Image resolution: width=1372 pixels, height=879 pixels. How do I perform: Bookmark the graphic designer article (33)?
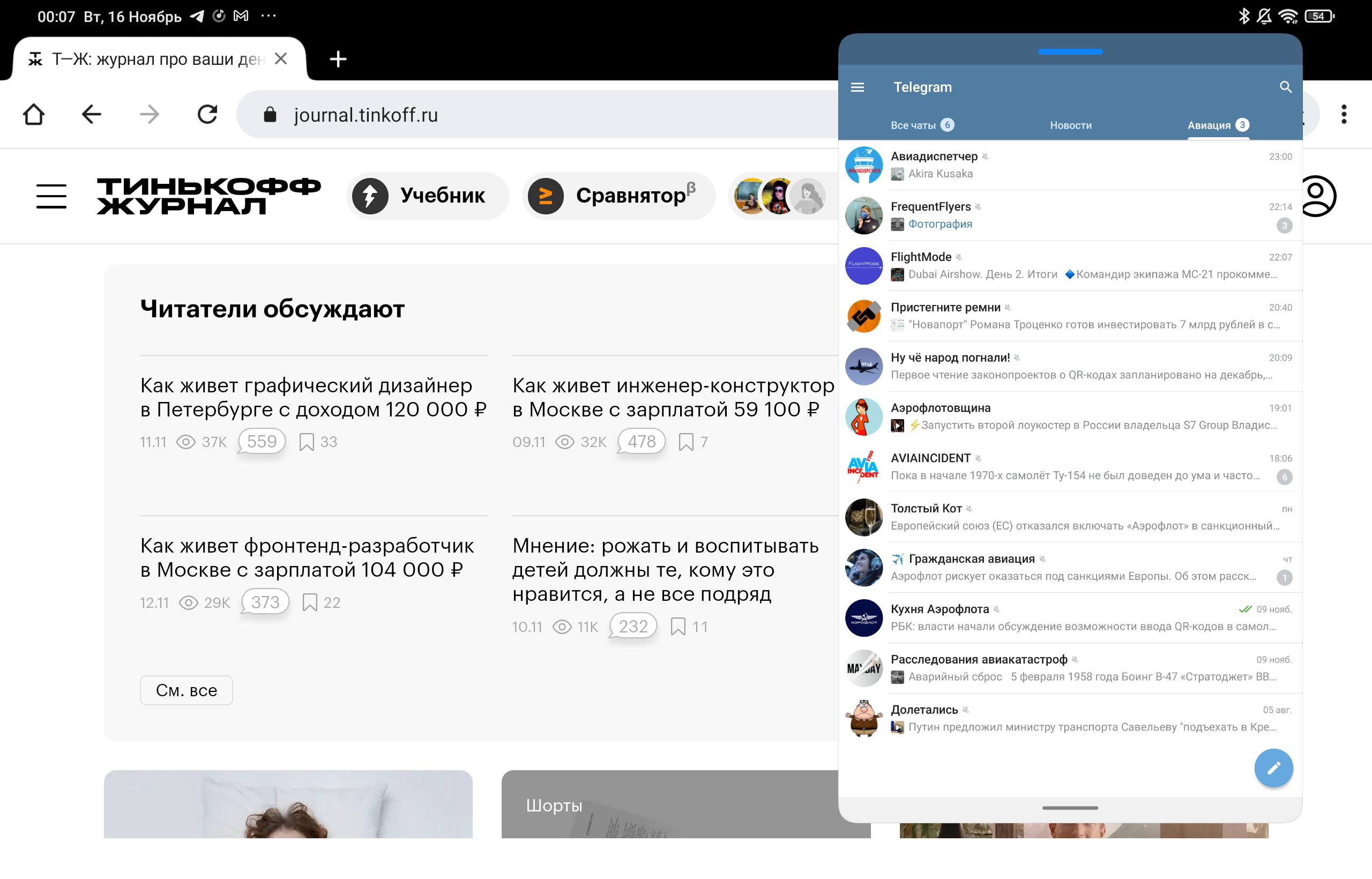[x=307, y=442]
